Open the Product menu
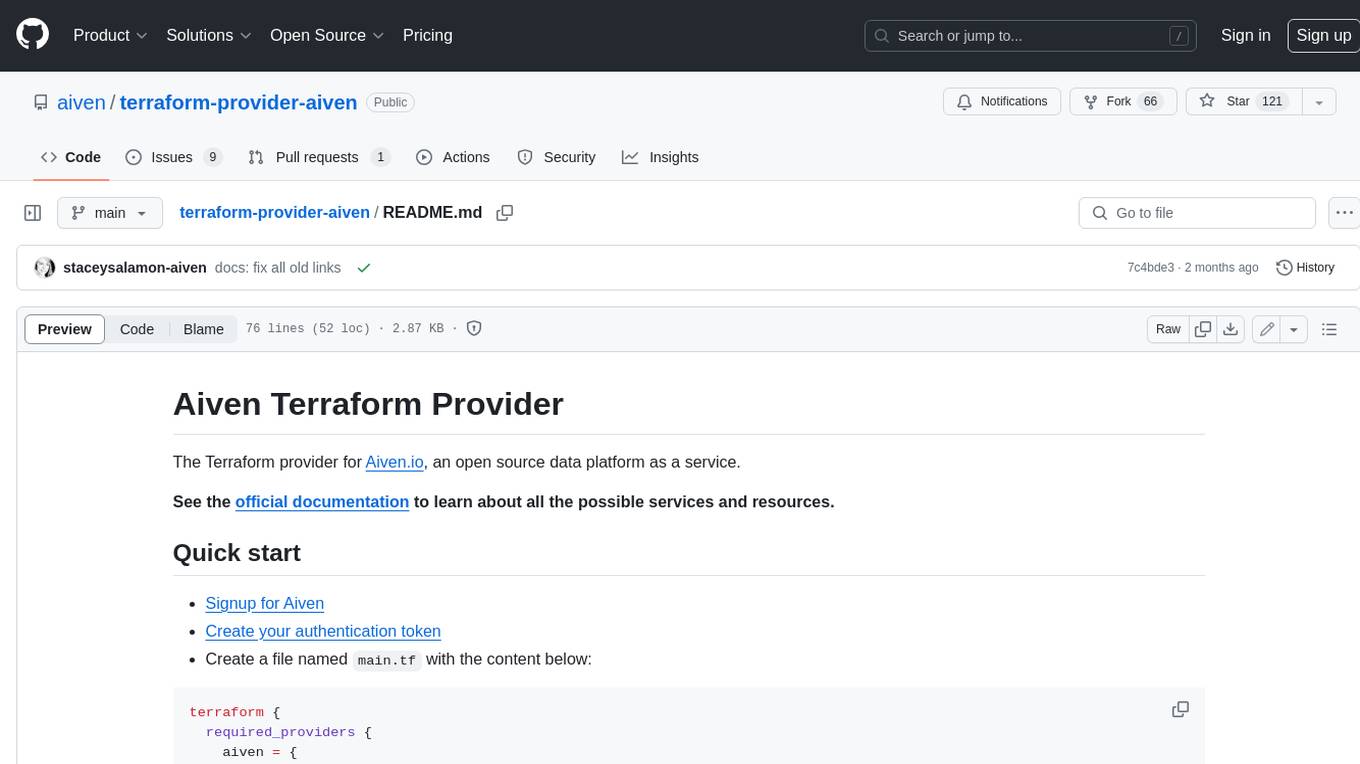 (111, 35)
